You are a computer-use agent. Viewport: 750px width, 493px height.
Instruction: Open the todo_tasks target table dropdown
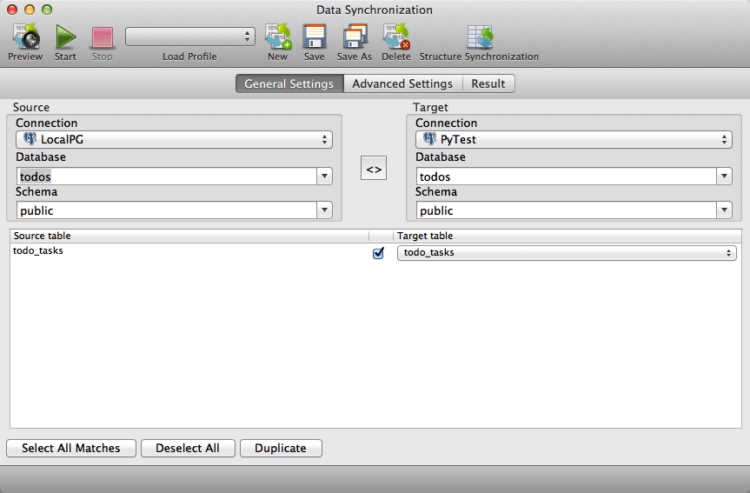[567, 252]
